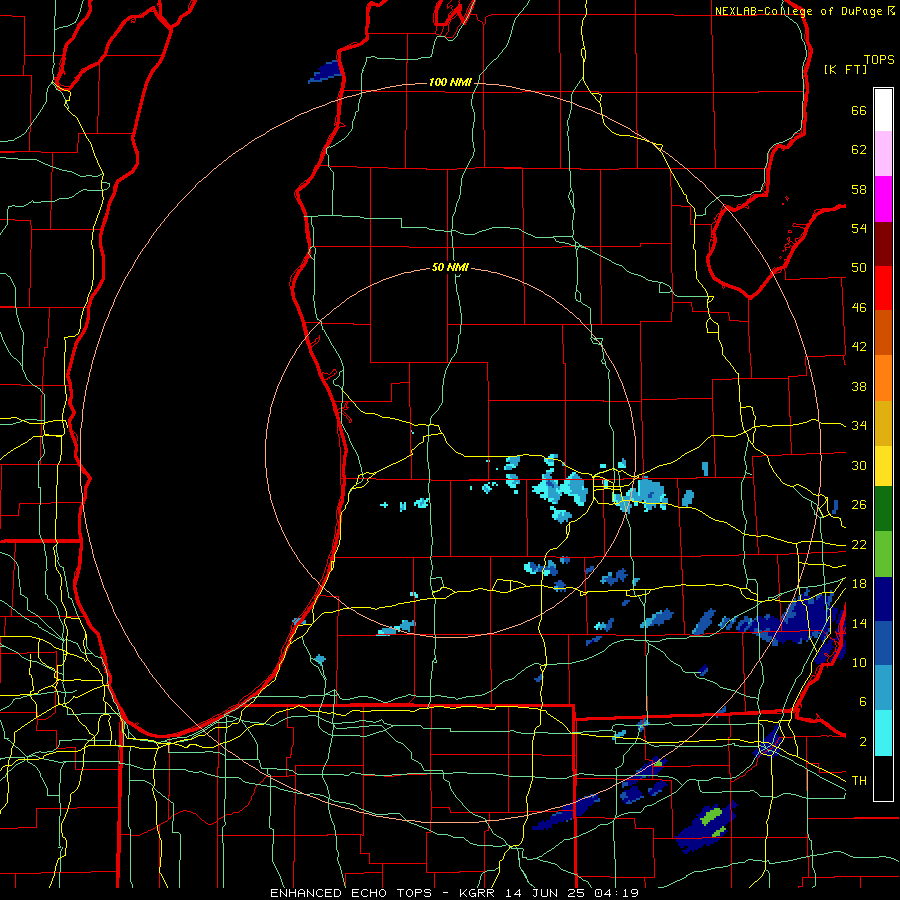The height and width of the screenshot is (900, 900).
Task: Click the light green swatch near 22 on the color scale
Action: tap(883, 554)
